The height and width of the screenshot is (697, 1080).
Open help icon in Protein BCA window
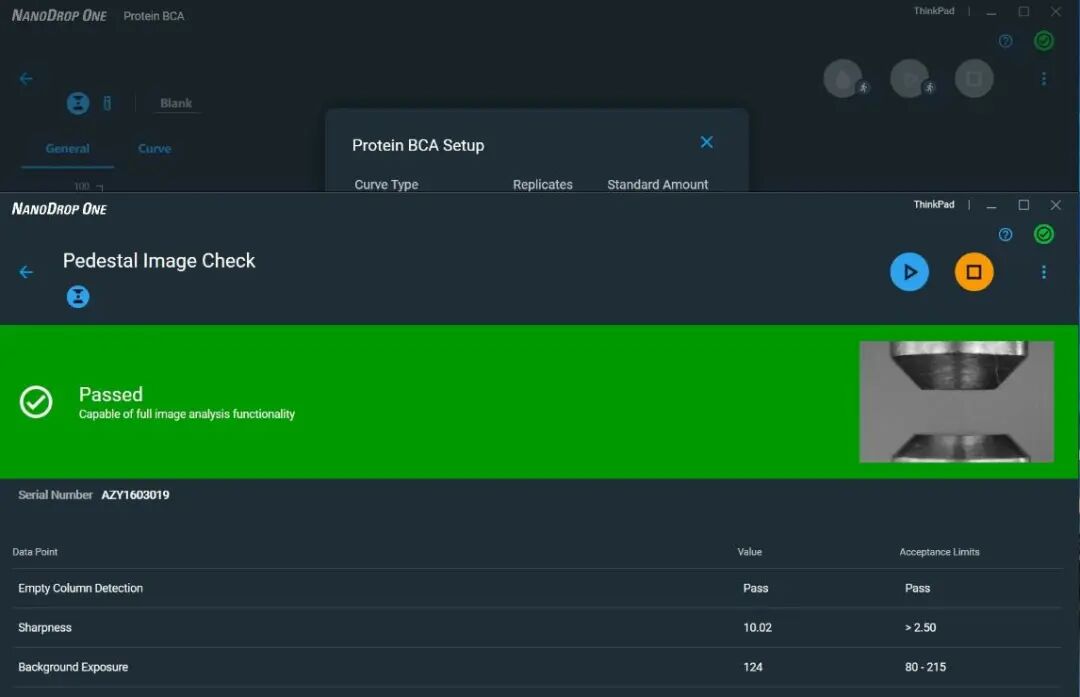(x=1006, y=41)
